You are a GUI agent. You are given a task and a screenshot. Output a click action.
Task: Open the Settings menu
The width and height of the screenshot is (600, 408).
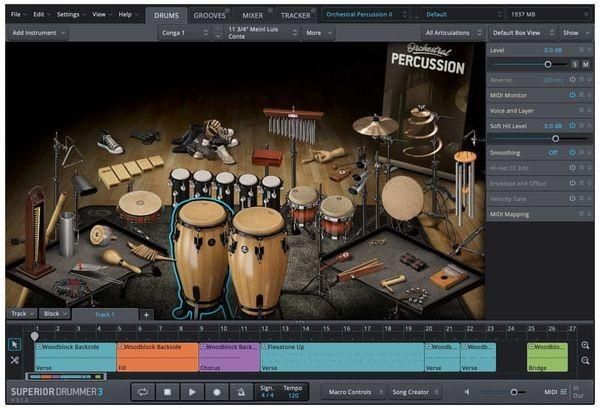pos(70,15)
